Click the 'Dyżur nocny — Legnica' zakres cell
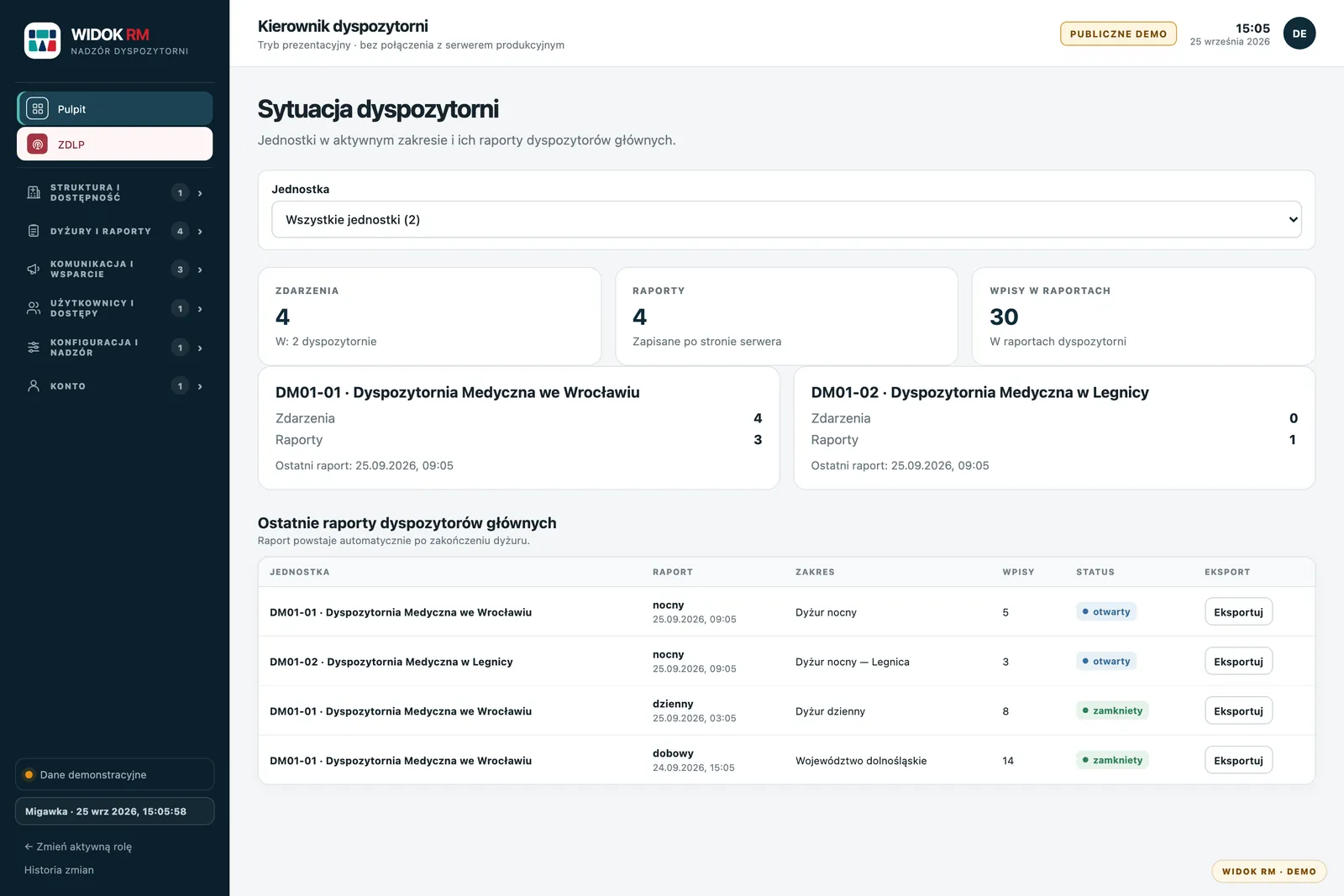The image size is (1344, 896). [x=853, y=662]
